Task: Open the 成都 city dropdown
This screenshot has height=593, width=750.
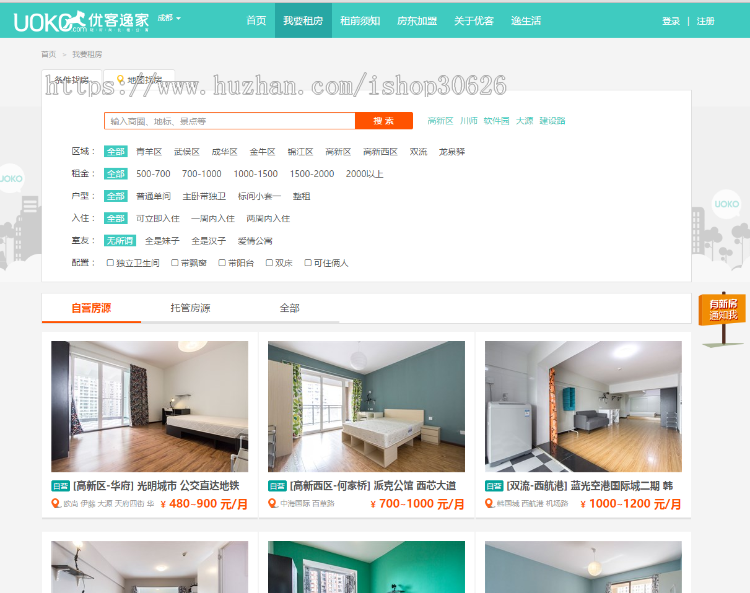Action: click(x=169, y=18)
